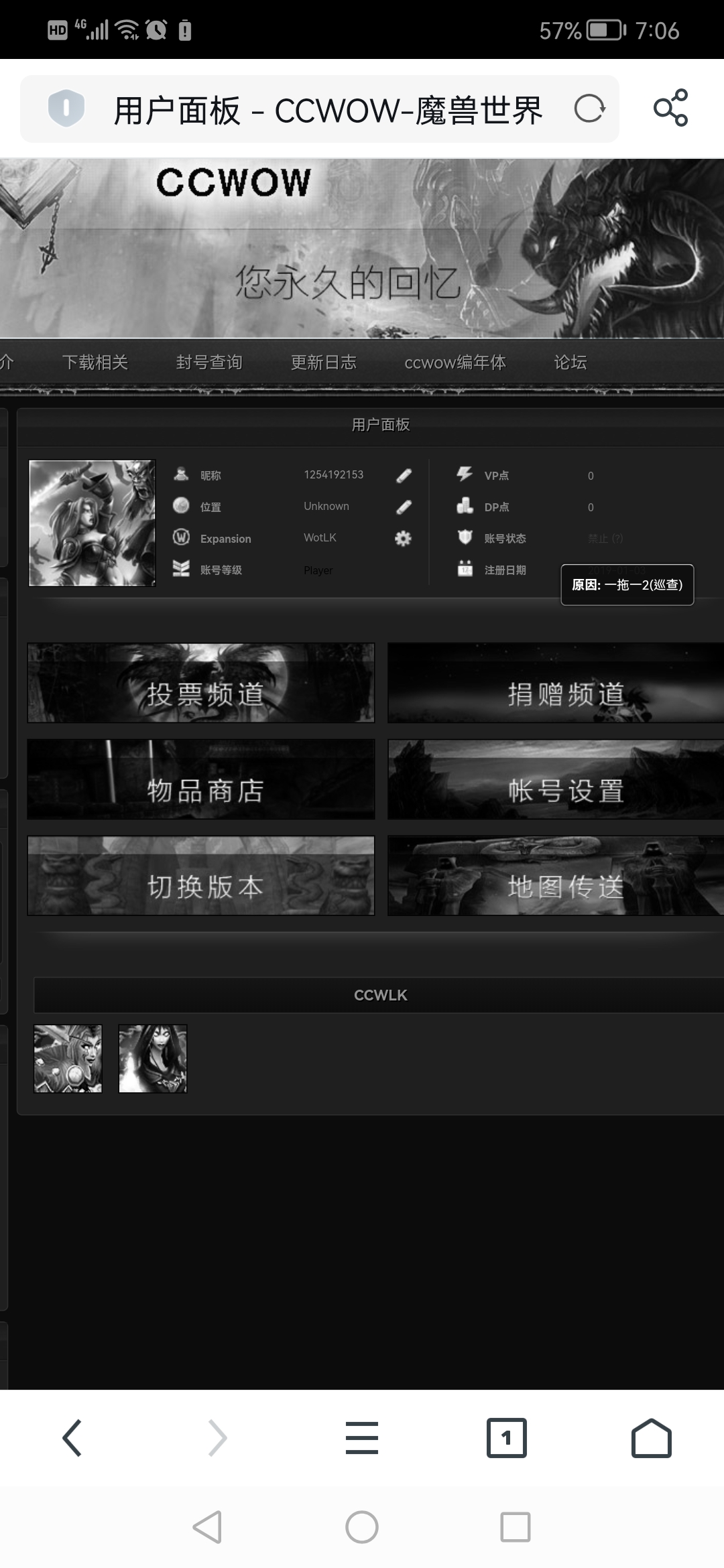724x1568 pixels.
Task: Select the first character portrait under CCWLK
Action: 68,1059
